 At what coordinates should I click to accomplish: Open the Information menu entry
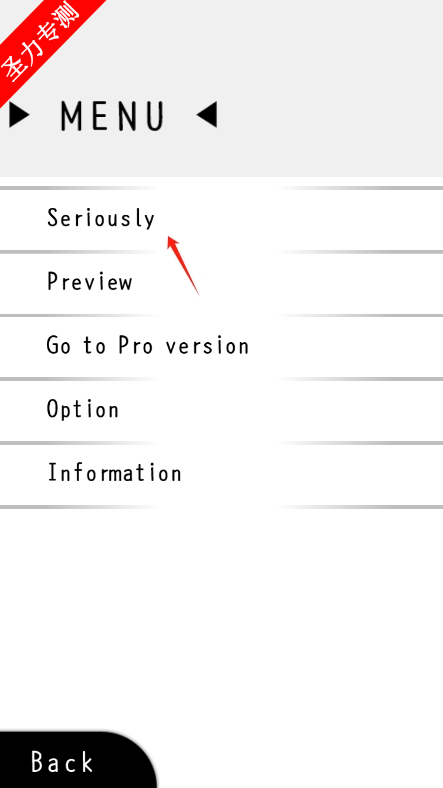(x=222, y=475)
